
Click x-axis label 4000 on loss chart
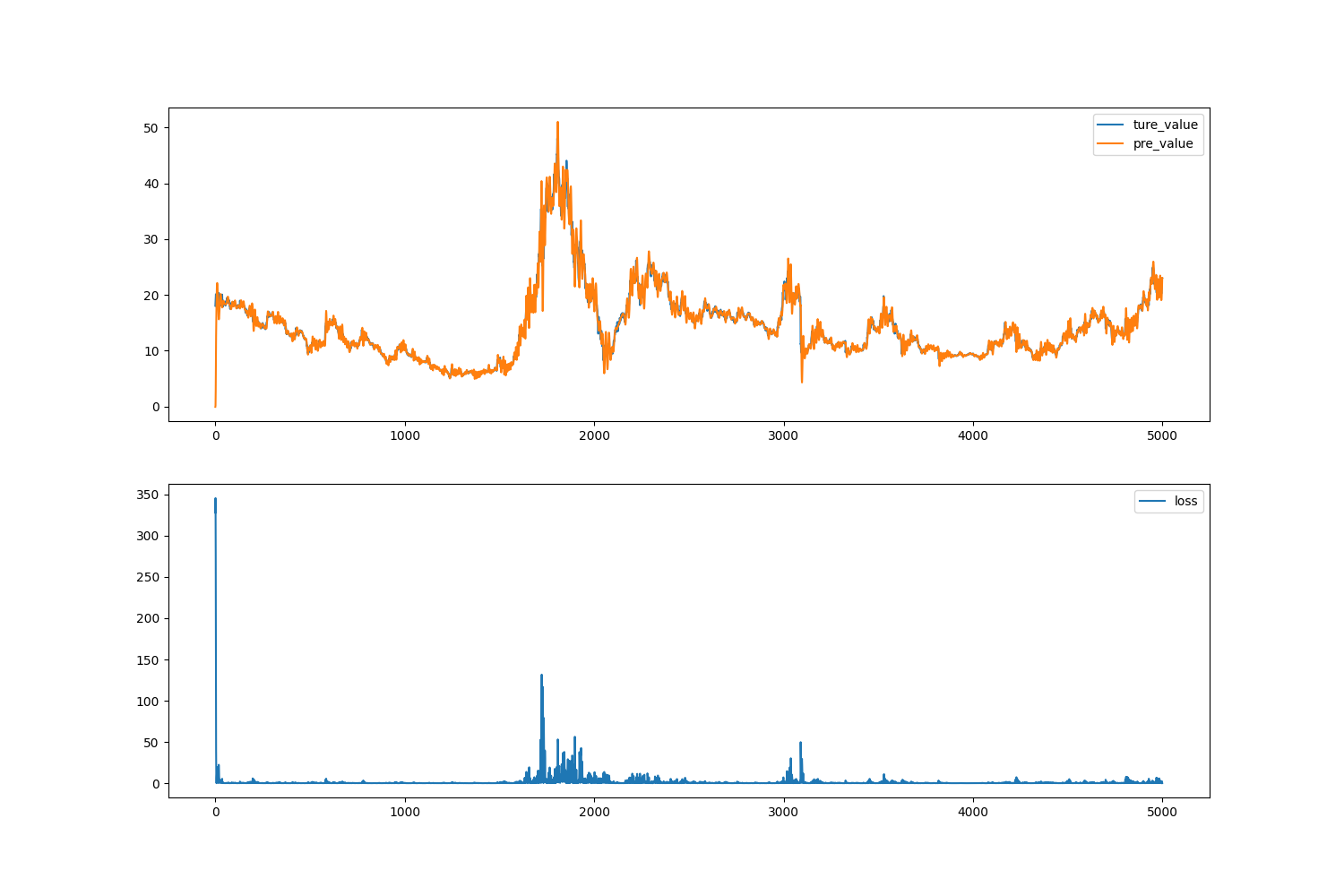(973, 812)
